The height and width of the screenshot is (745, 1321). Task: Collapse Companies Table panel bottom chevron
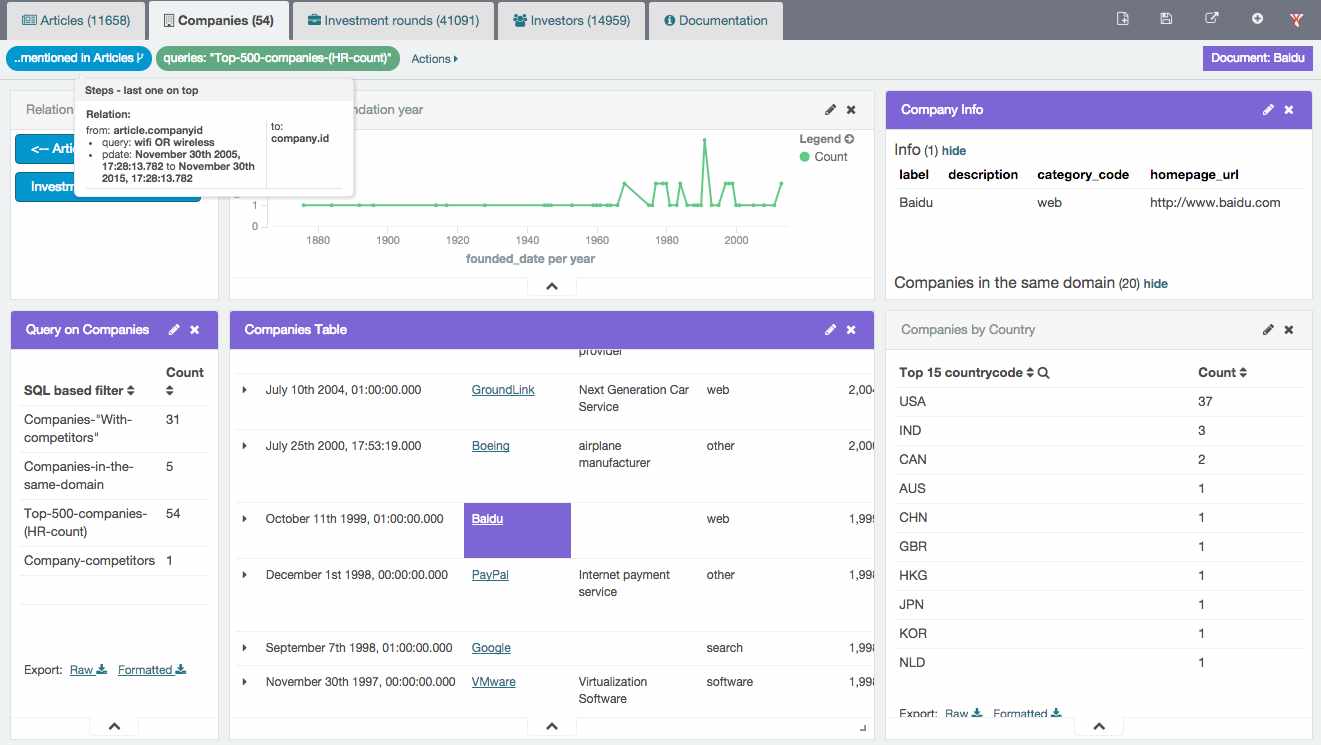pyautogui.click(x=552, y=727)
